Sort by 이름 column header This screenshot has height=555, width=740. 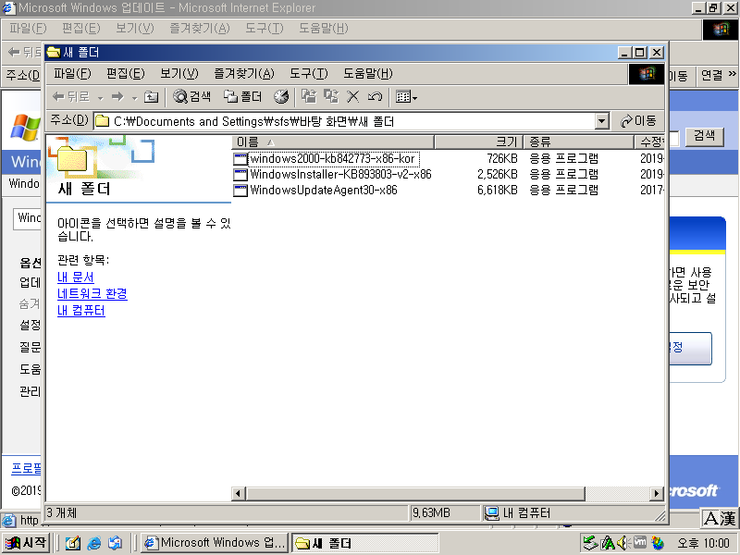tap(333, 142)
